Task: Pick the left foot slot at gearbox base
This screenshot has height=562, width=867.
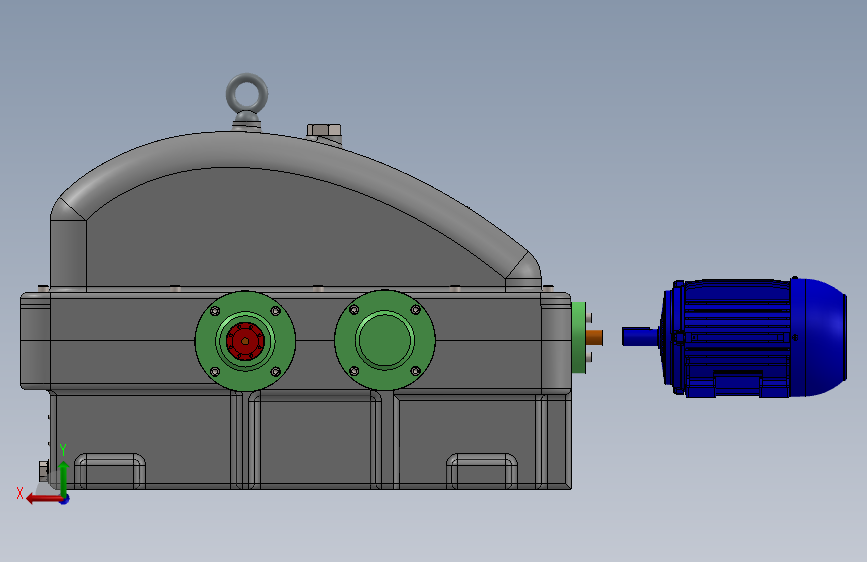Action: point(110,471)
